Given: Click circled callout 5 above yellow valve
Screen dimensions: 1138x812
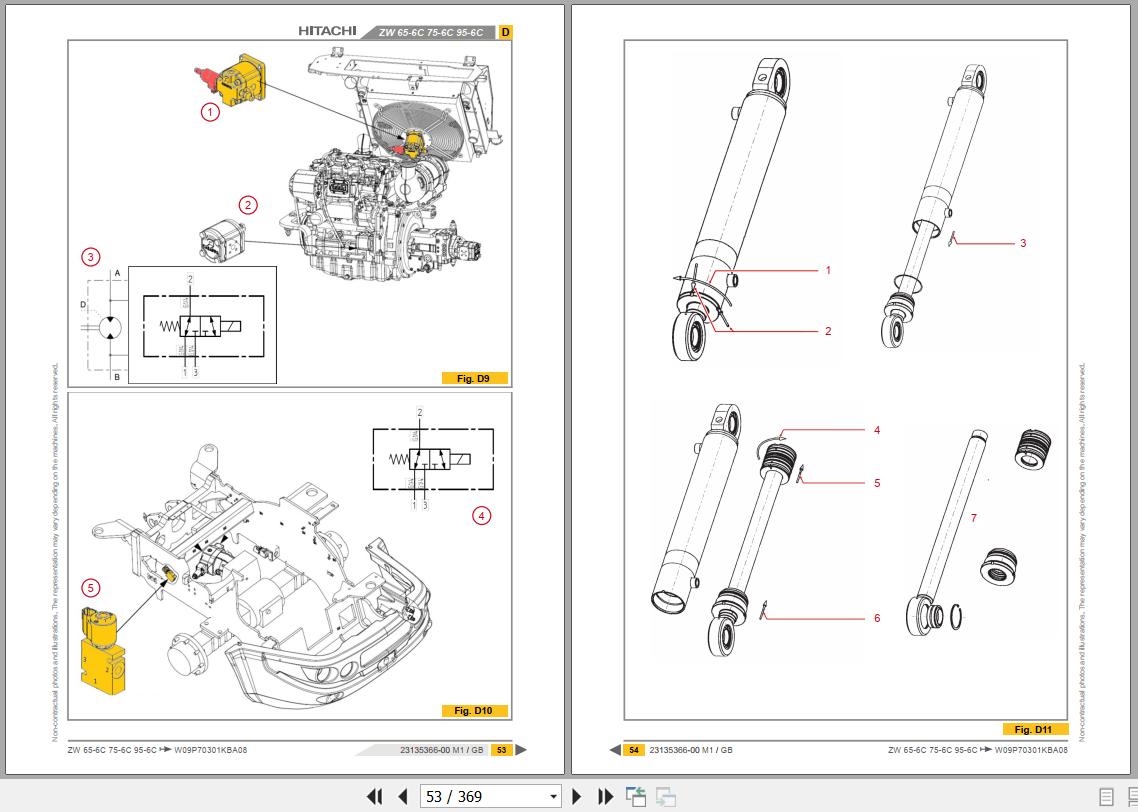Looking at the screenshot, I should 90,588.
